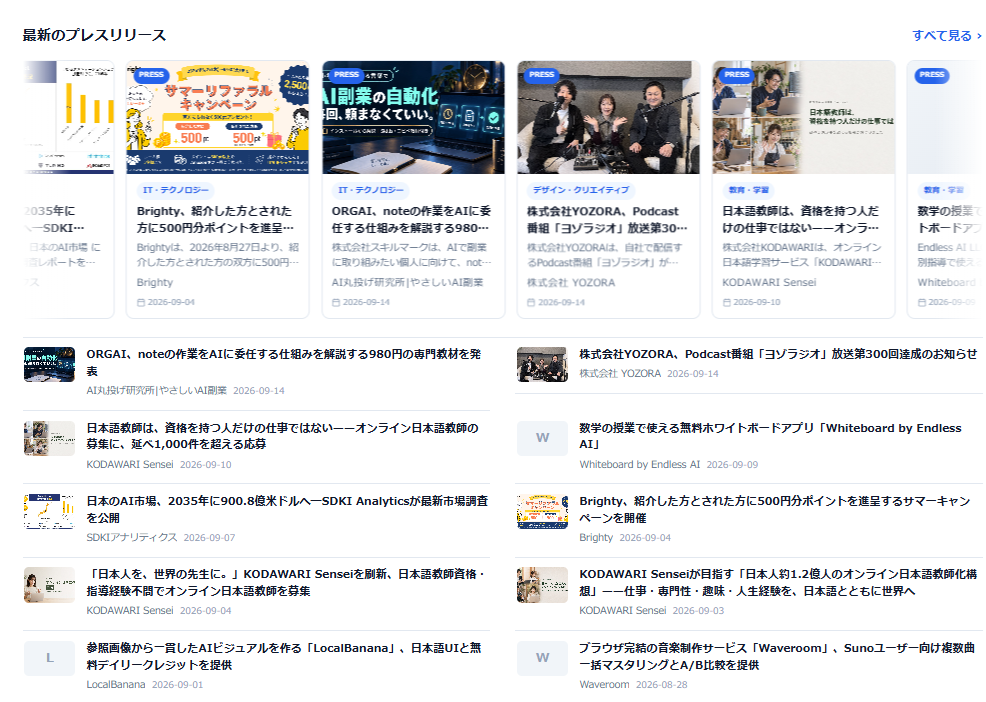The height and width of the screenshot is (702, 986).
Task: Click 最新のプレスリリース section heading
Action: pyautogui.click(x=94, y=35)
